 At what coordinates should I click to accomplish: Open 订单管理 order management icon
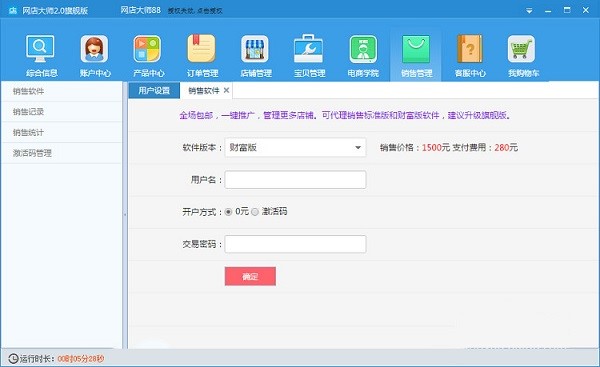(x=202, y=48)
